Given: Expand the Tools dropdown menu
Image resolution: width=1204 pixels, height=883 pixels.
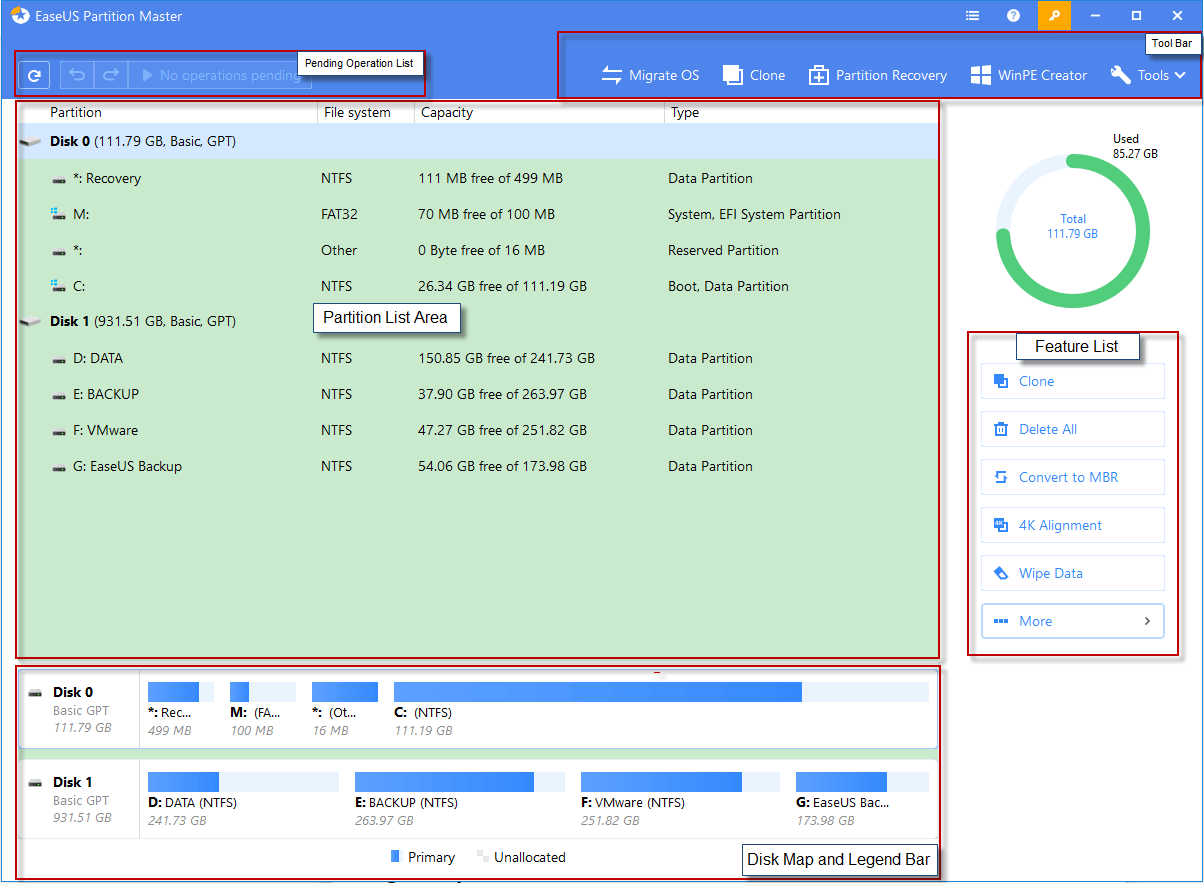Looking at the screenshot, I should tap(1148, 75).
